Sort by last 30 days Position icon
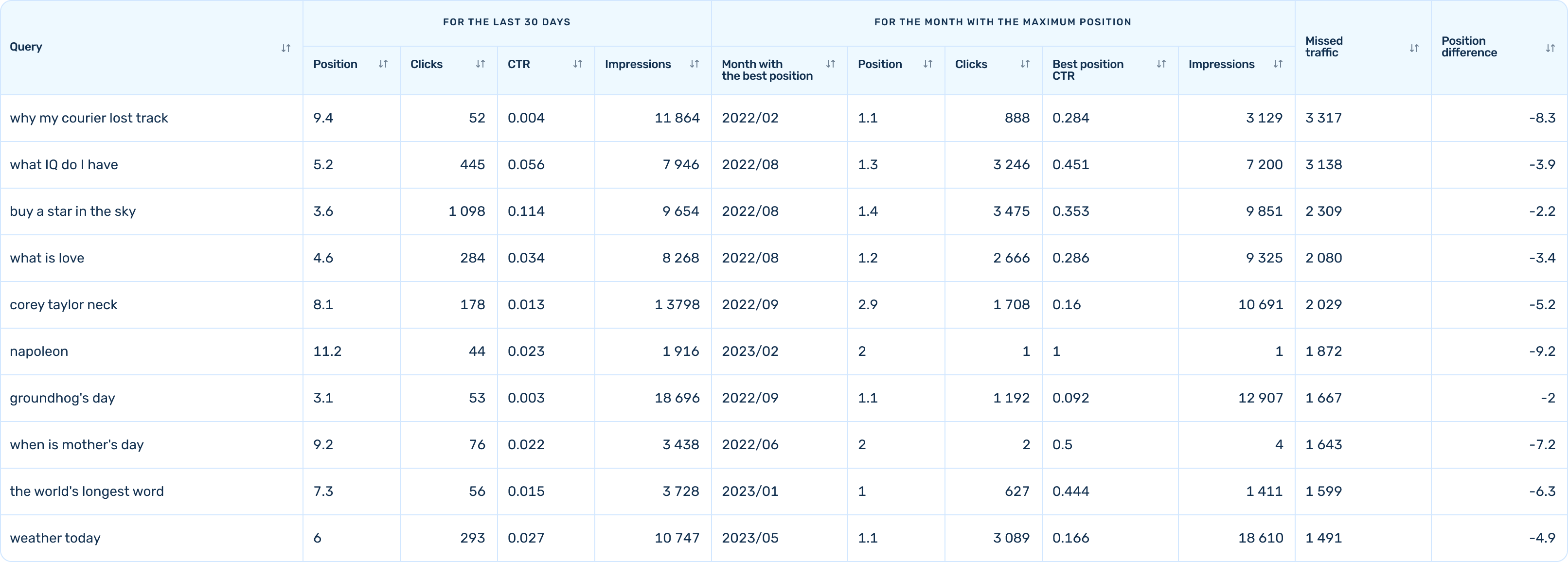The height and width of the screenshot is (562, 1568). 383,64
